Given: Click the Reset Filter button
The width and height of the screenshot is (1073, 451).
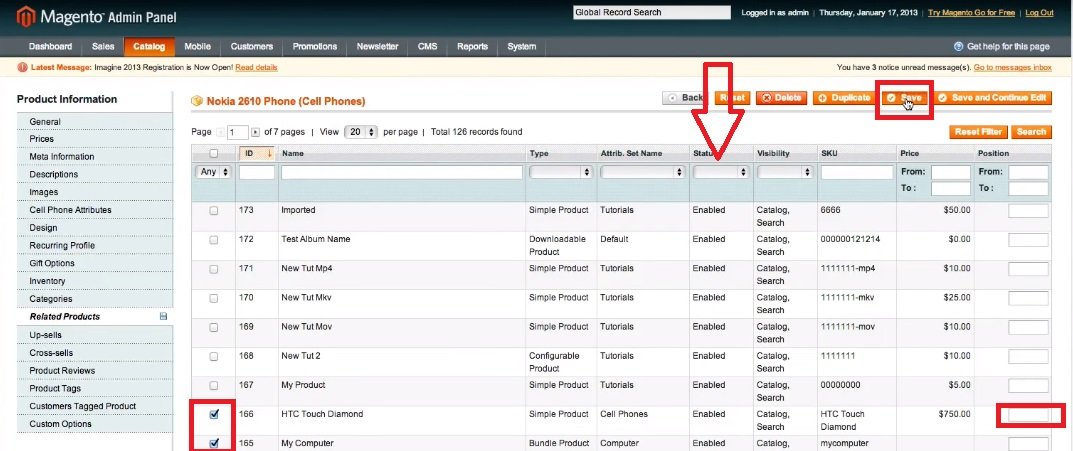Looking at the screenshot, I should pos(978,131).
